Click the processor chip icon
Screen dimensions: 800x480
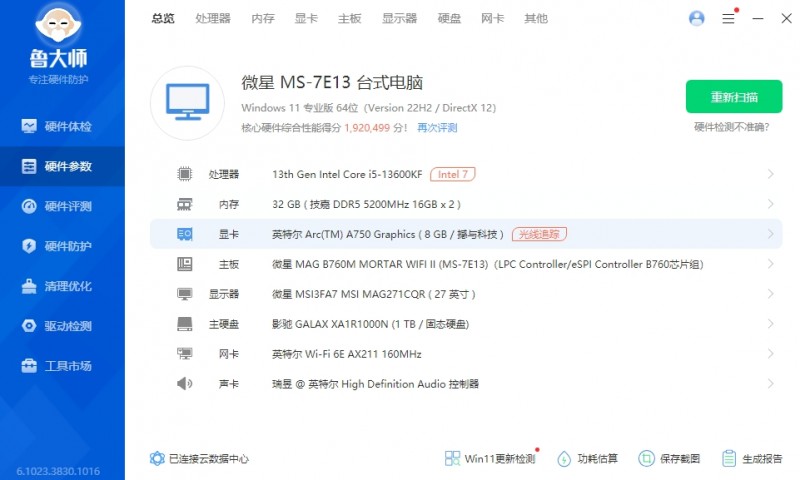184,174
